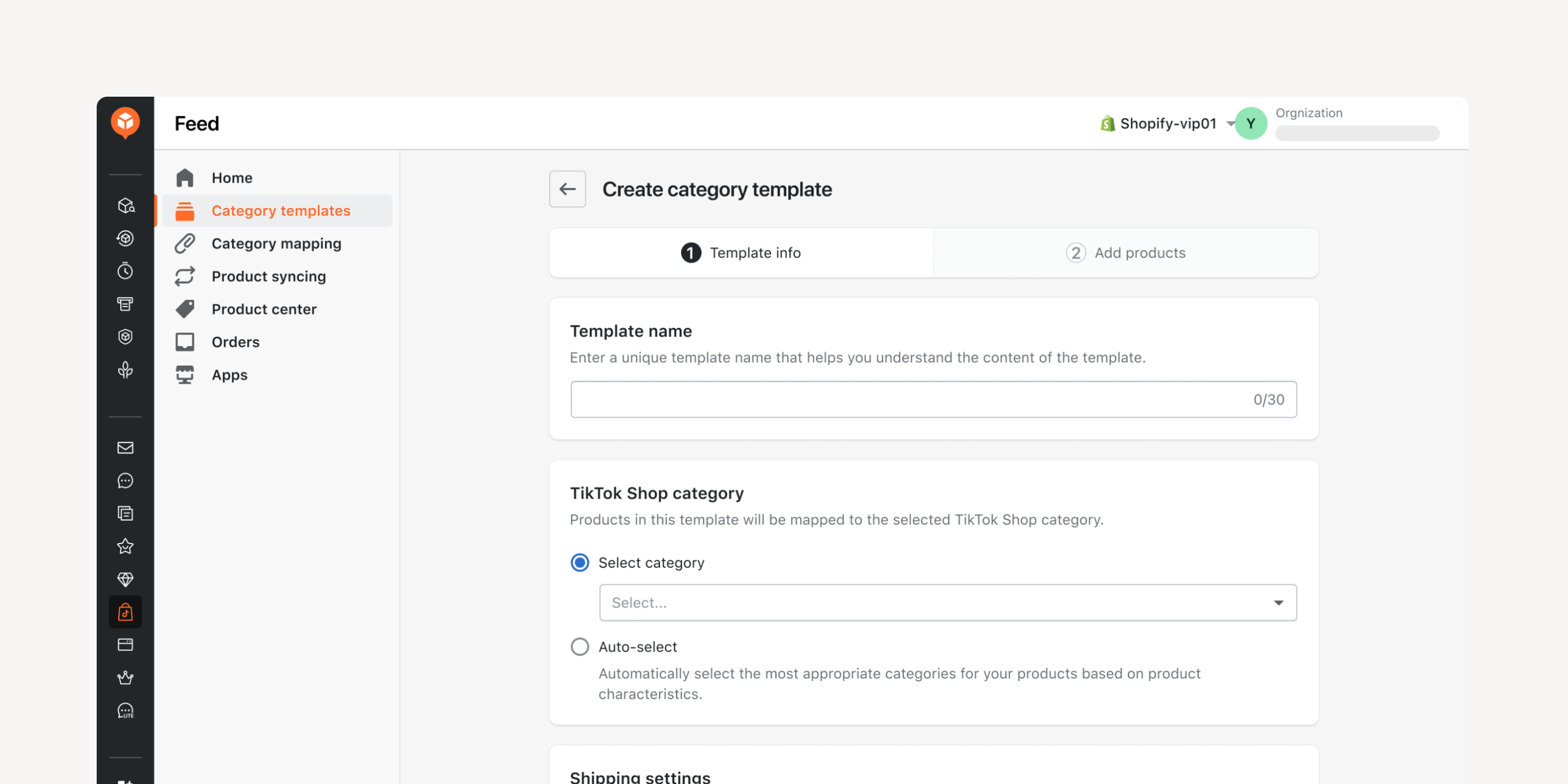This screenshot has height=784, width=1568.
Task: Go back using the arrow button
Action: [x=567, y=189]
